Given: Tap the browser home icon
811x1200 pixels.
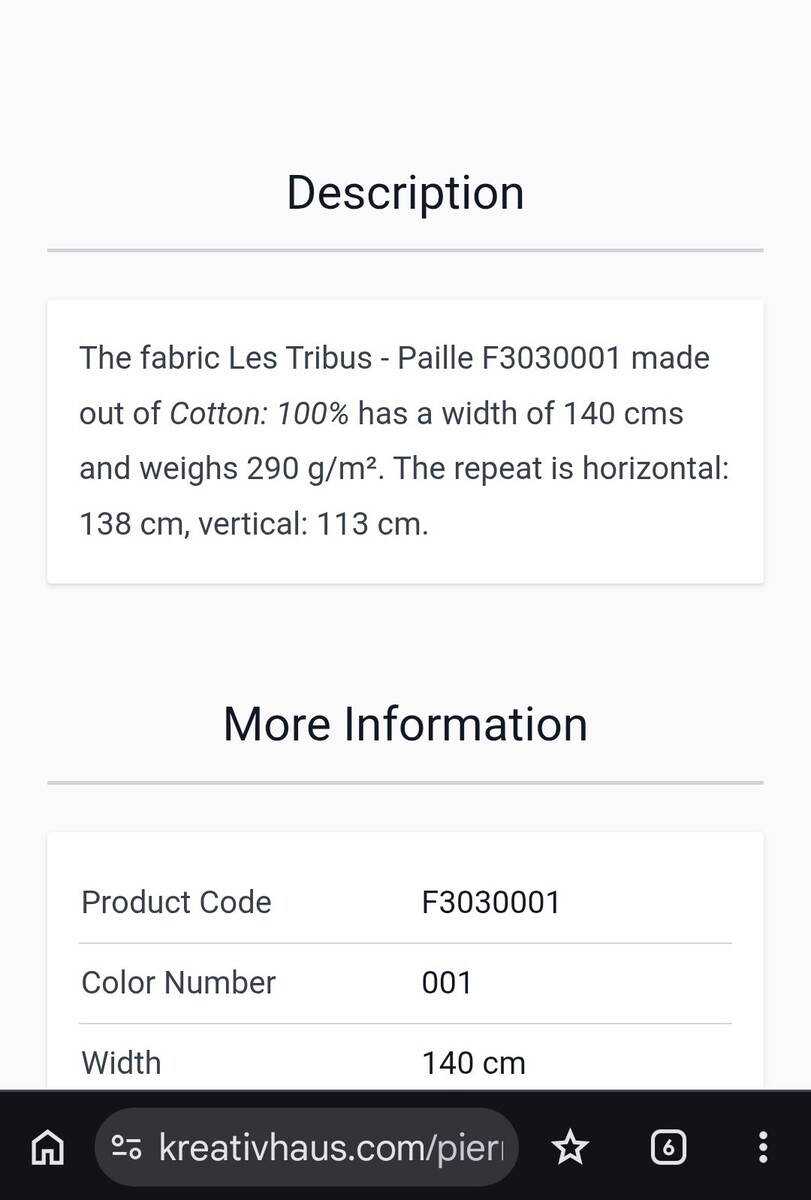Looking at the screenshot, I should pyautogui.click(x=47, y=1148).
